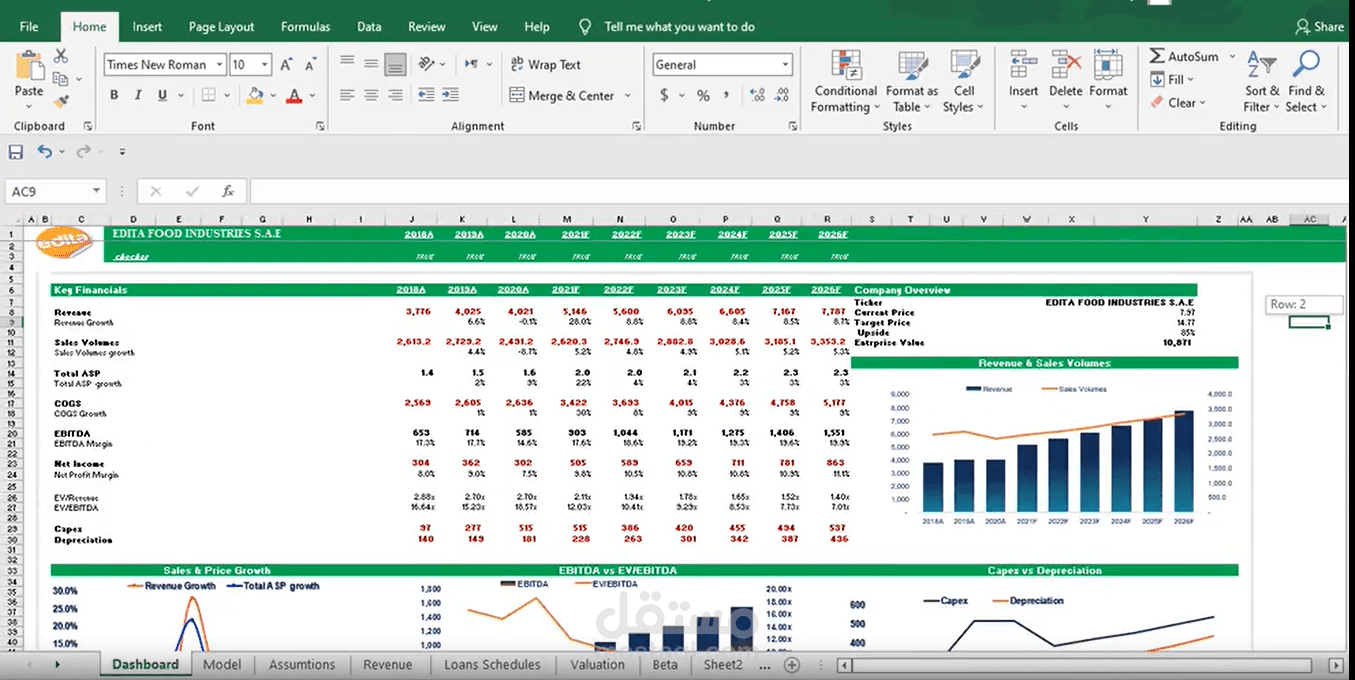Image resolution: width=1355 pixels, height=680 pixels.
Task: Click the AutoSum sigma icon
Action: [1157, 57]
